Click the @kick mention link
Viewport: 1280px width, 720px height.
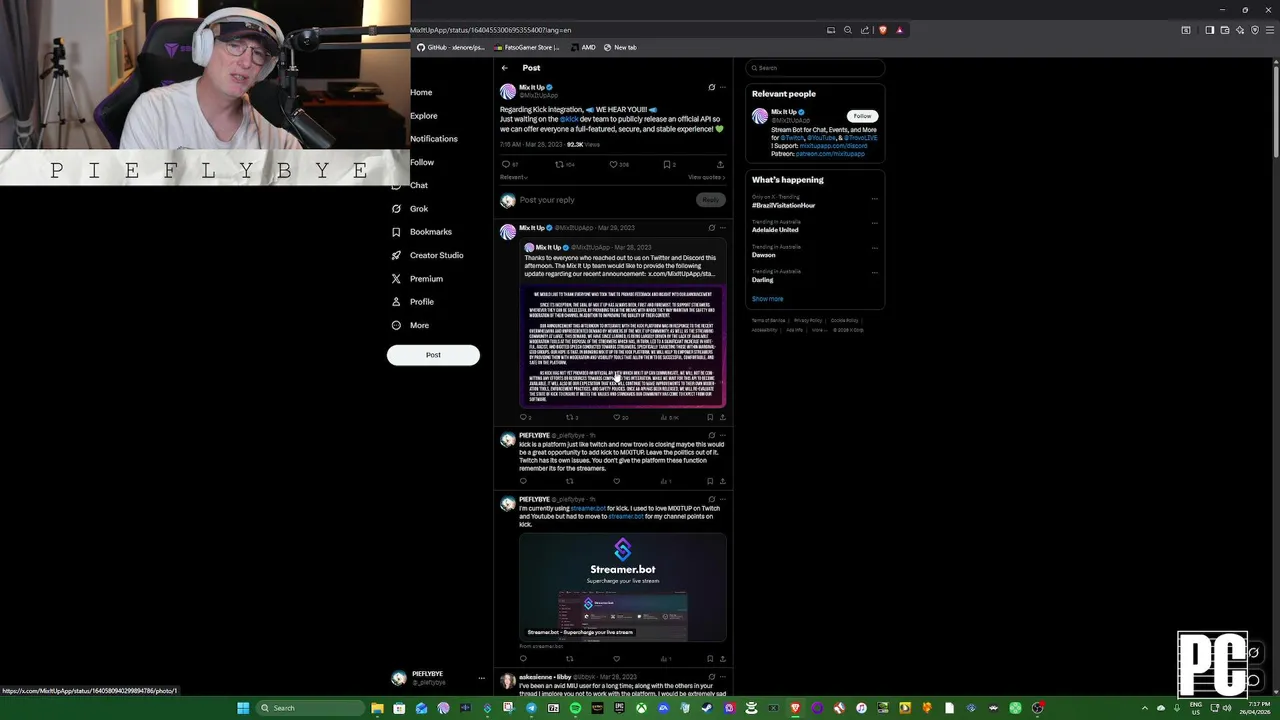[569, 119]
